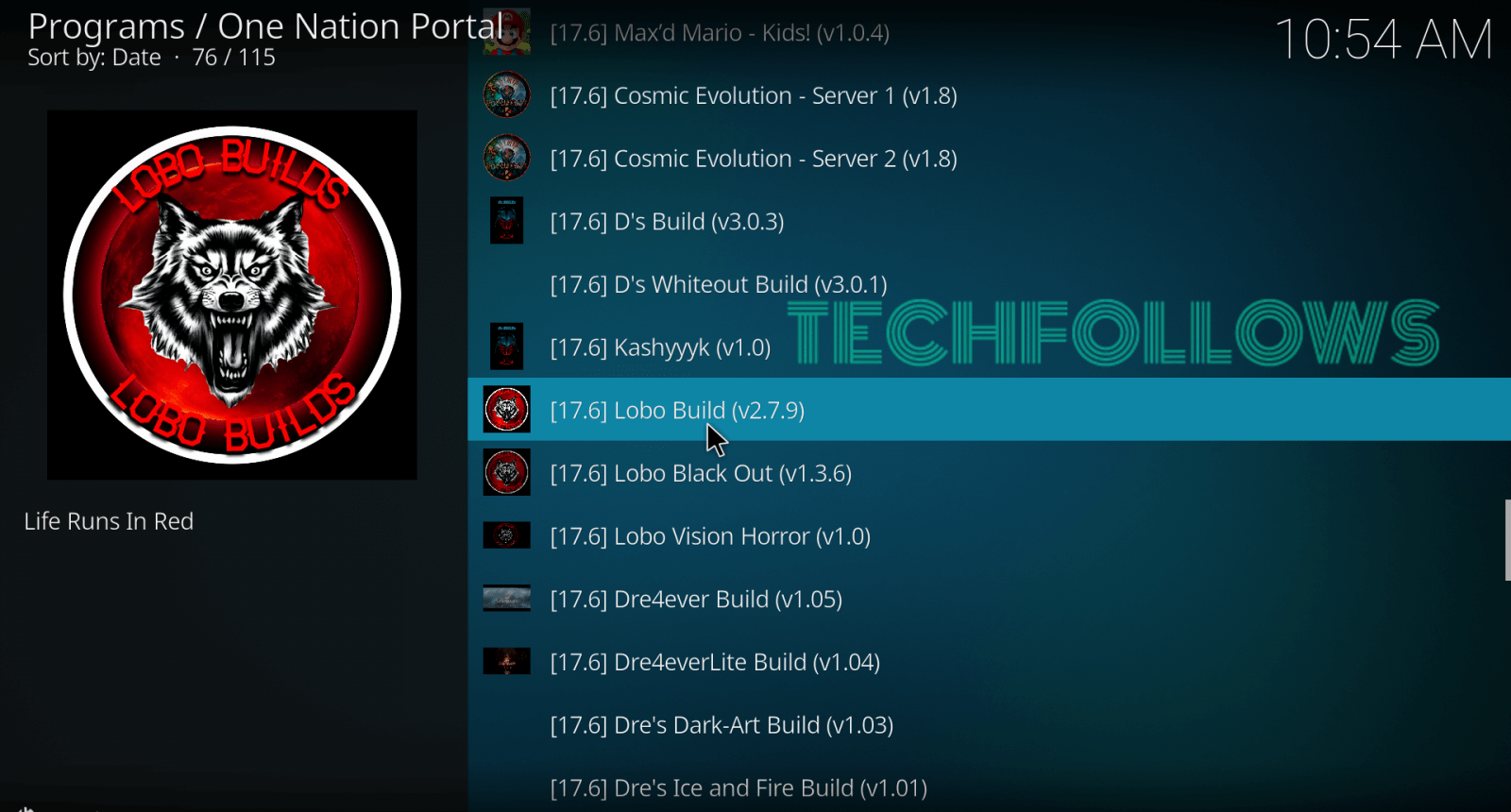This screenshot has width=1511, height=812.
Task: Select Lobo Black Out (v1.3.6) text
Action: point(701,474)
